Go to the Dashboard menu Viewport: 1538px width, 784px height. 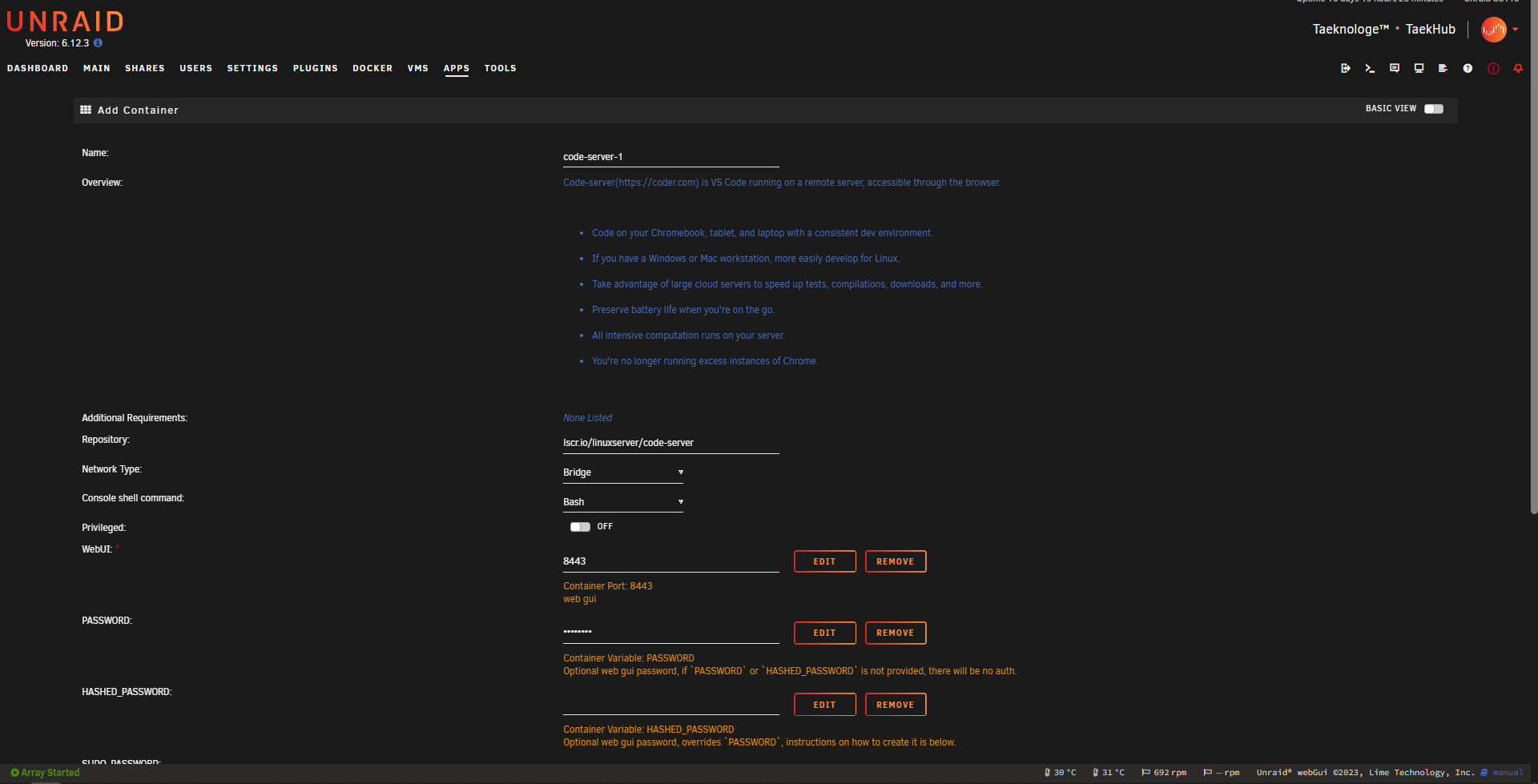pos(38,68)
